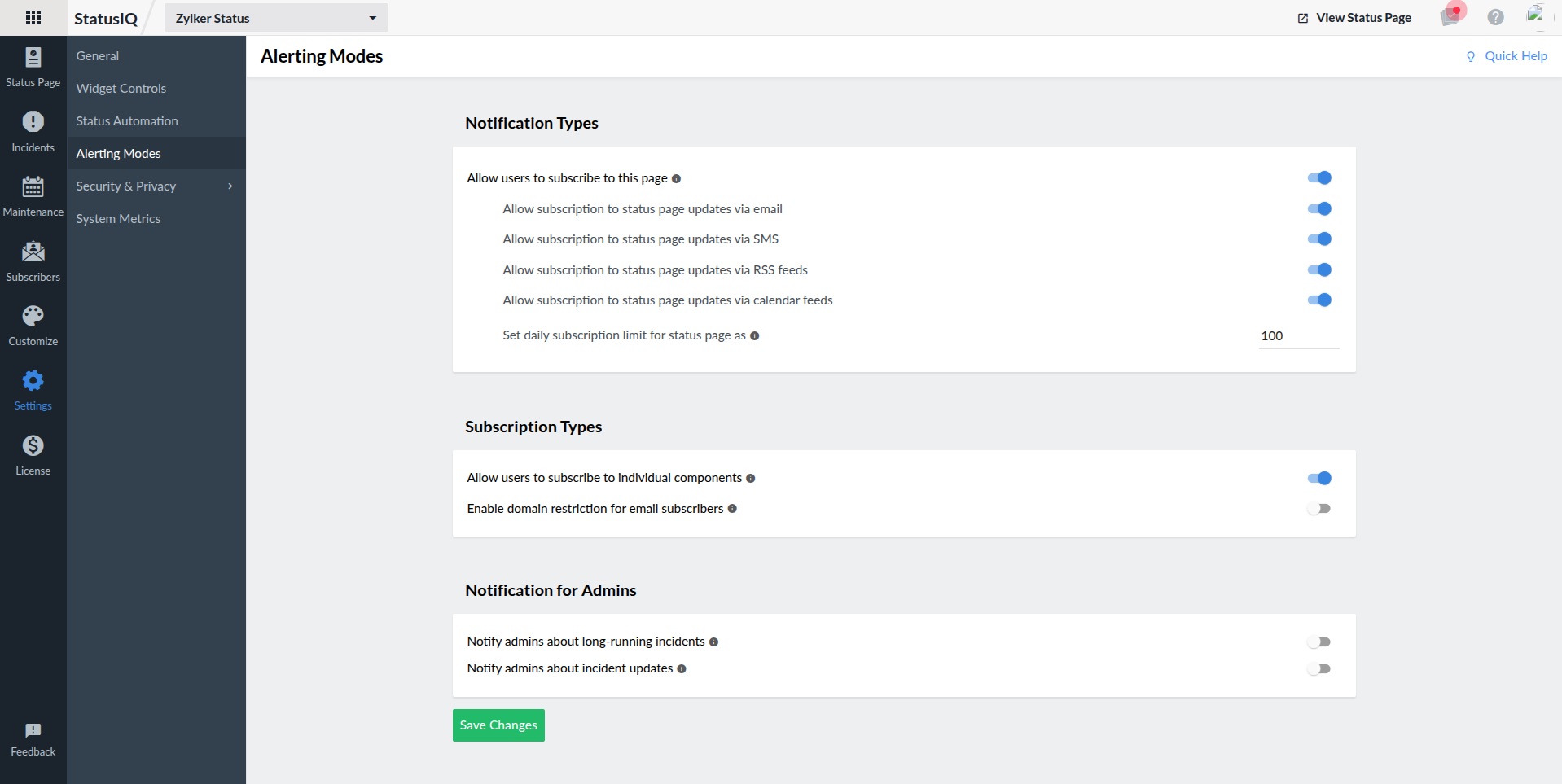Open the Maintenance calendar icon
Screen dimensions: 1562x784
(33, 187)
